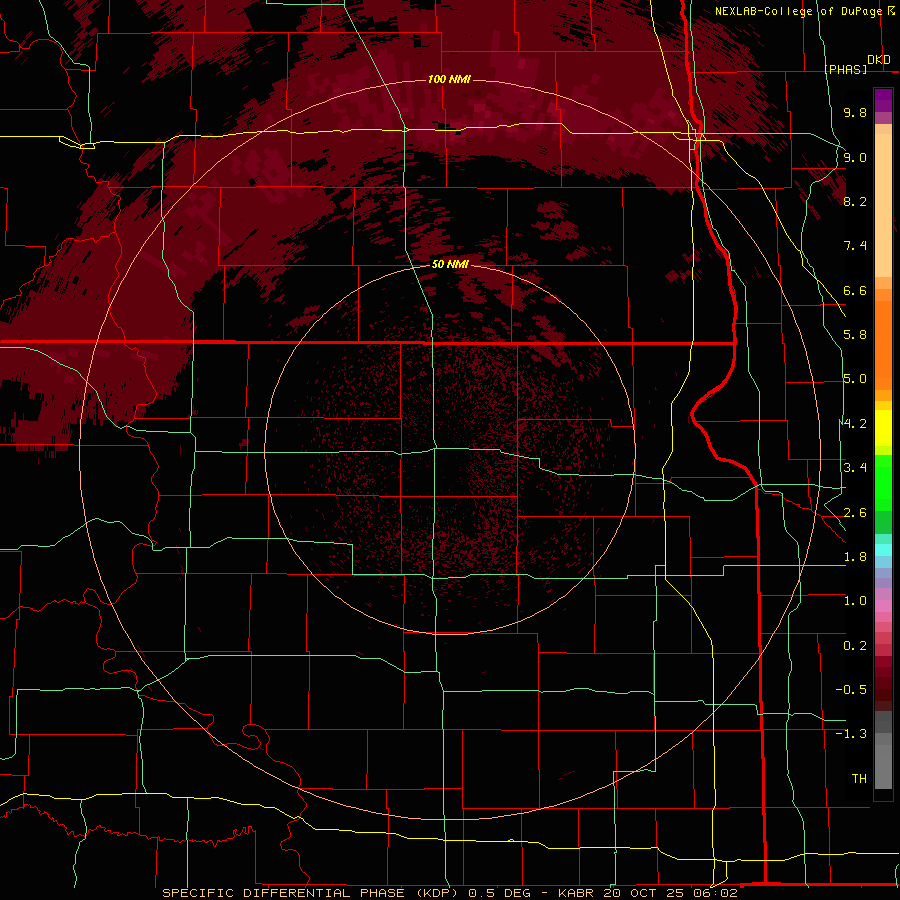Select the yellow band of the color scale
900x900 pixels.
click(883, 428)
